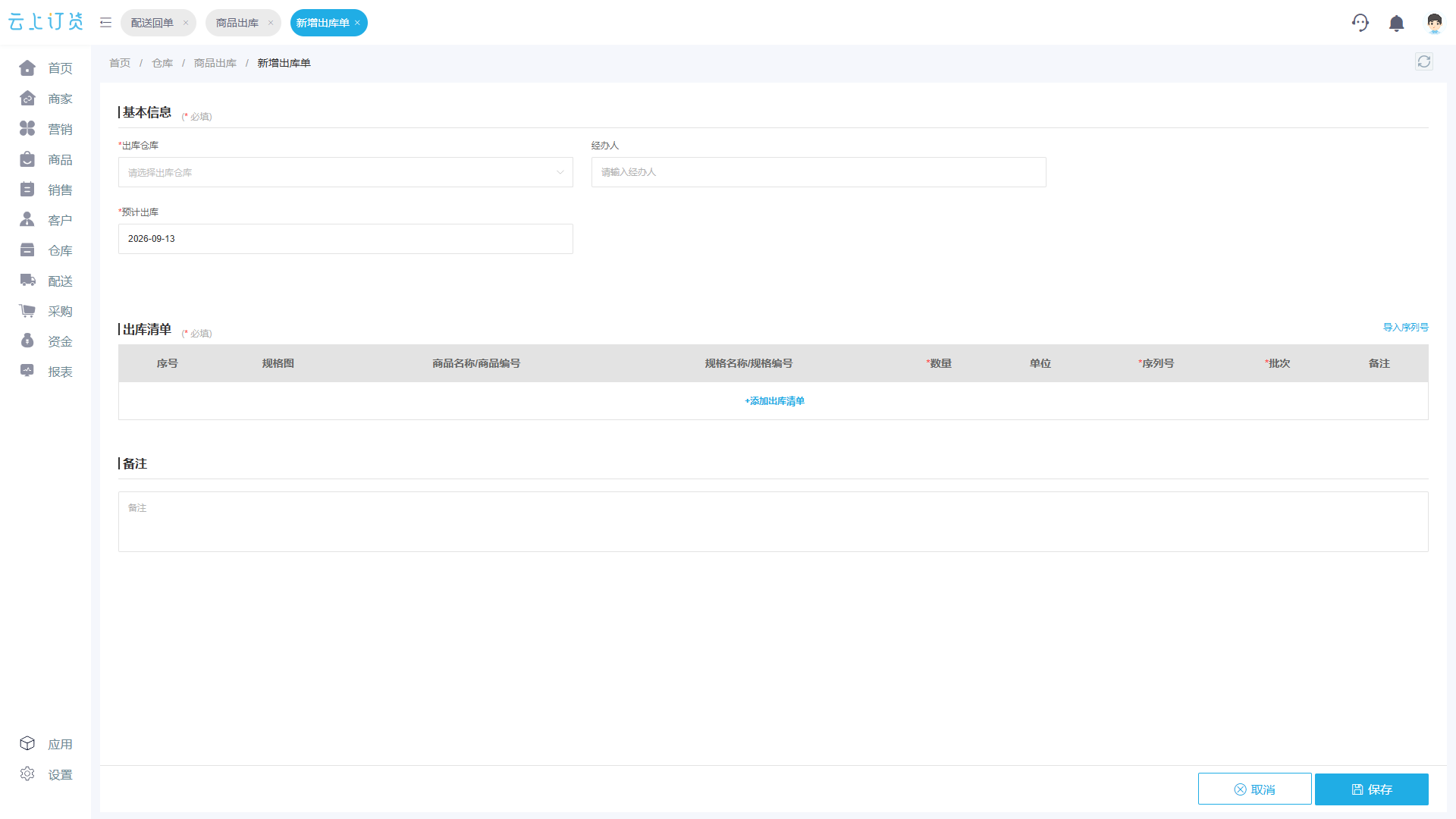Open 设置 gear icon
Screen dimensions: 1456x819
(x=27, y=774)
